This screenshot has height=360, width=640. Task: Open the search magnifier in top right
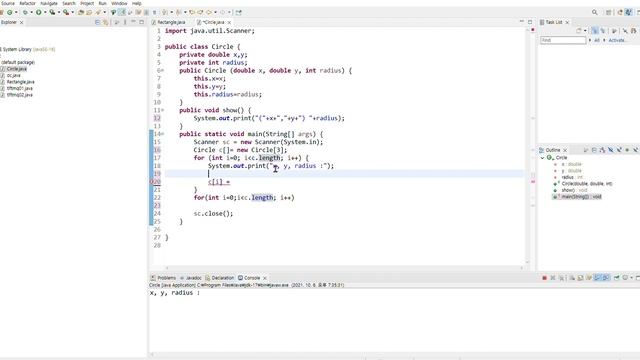click(595, 12)
